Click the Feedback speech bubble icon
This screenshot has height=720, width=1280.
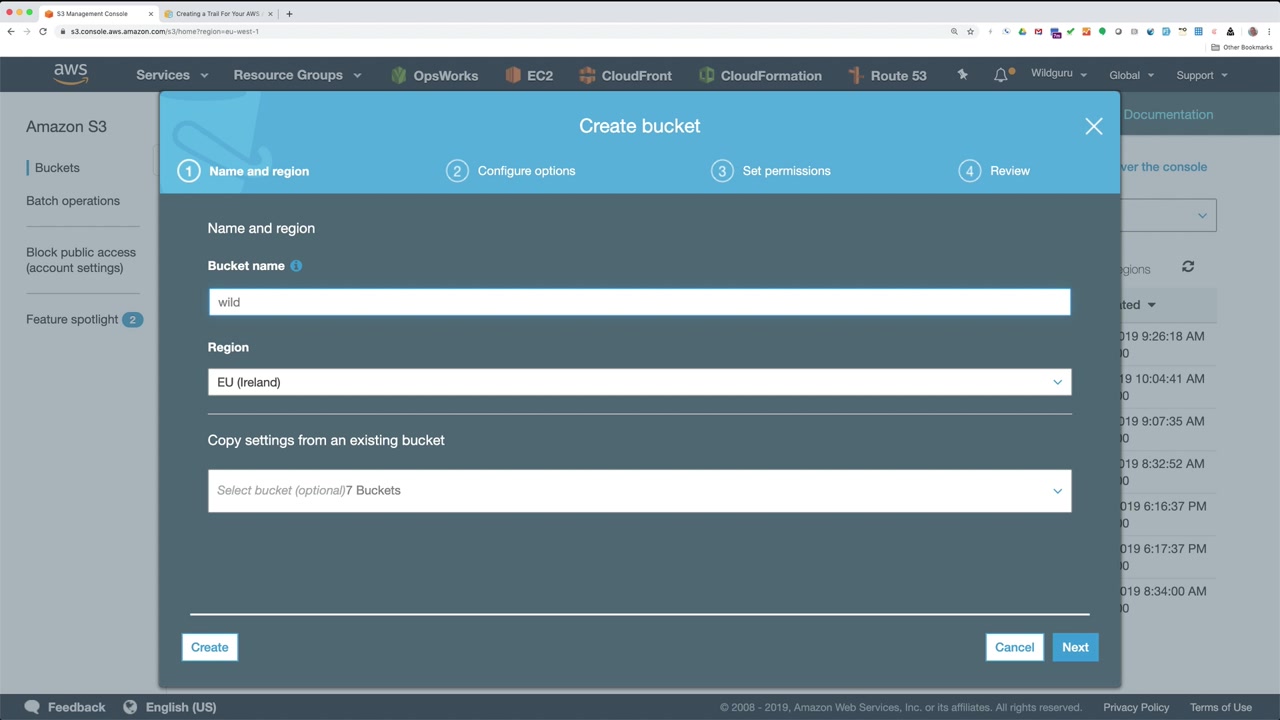(x=32, y=707)
